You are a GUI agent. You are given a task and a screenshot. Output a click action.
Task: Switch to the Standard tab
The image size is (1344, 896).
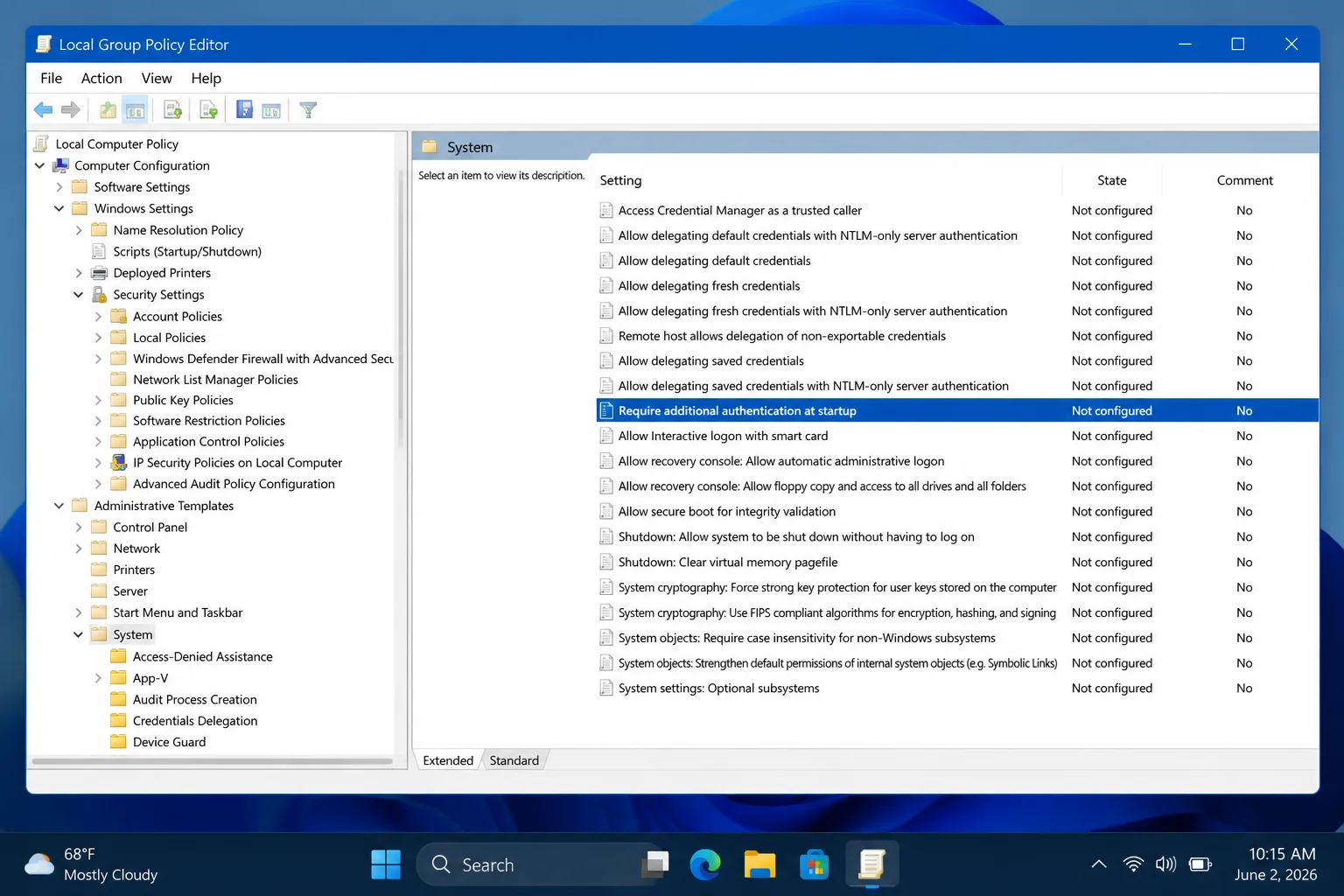click(514, 760)
